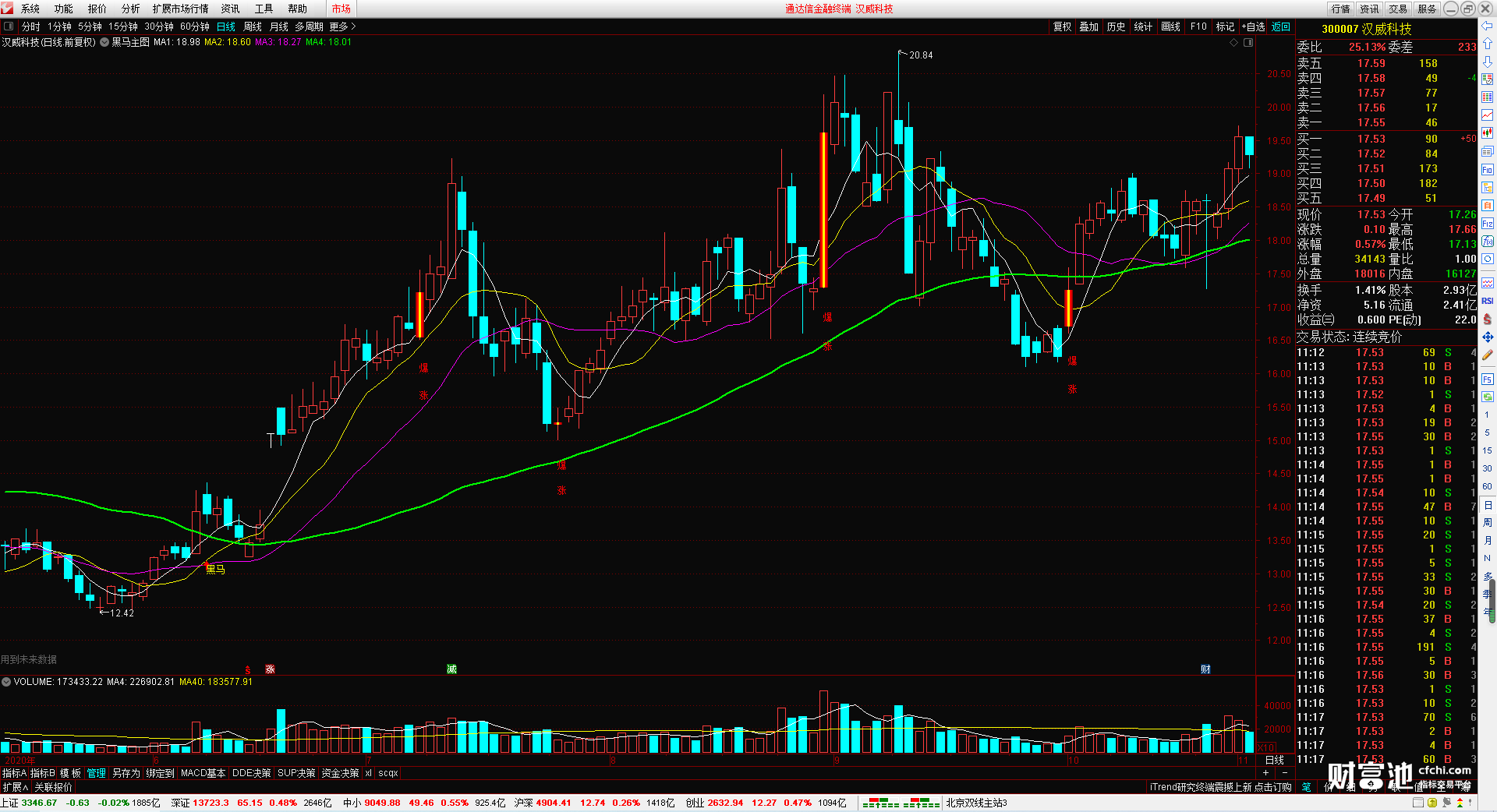The image size is (1497, 812).
Task: Click the small square icon left of 分时
Action: point(9,26)
